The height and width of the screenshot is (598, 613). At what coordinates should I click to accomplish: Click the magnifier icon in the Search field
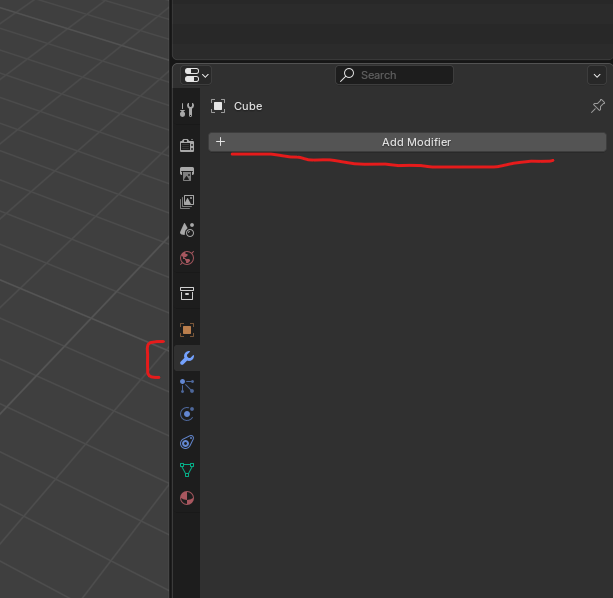[x=347, y=75]
